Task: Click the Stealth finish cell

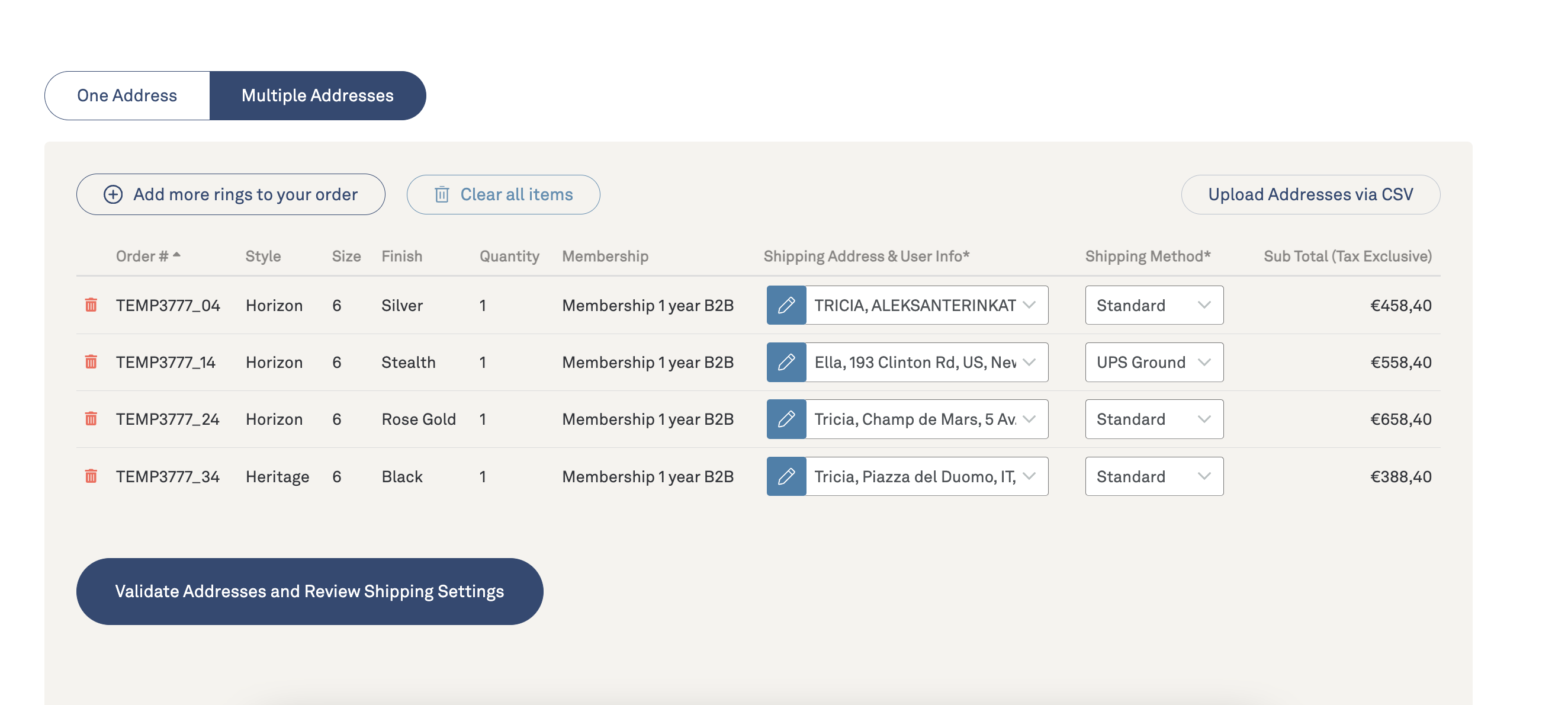Action: [409, 362]
